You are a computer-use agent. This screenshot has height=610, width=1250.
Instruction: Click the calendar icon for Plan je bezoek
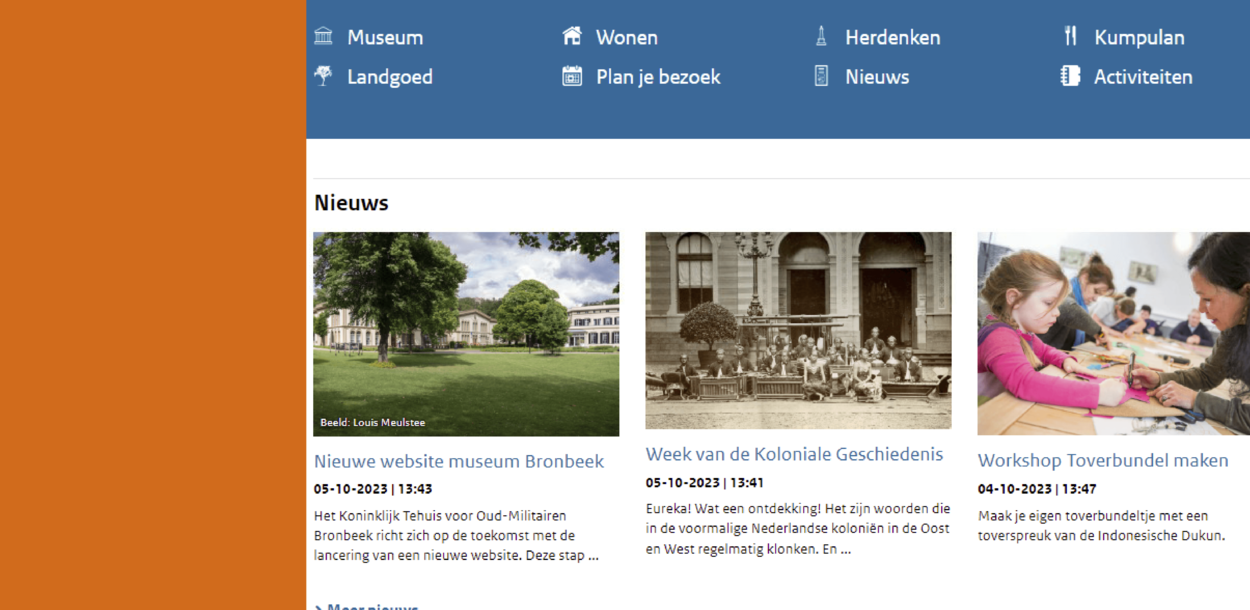point(572,76)
